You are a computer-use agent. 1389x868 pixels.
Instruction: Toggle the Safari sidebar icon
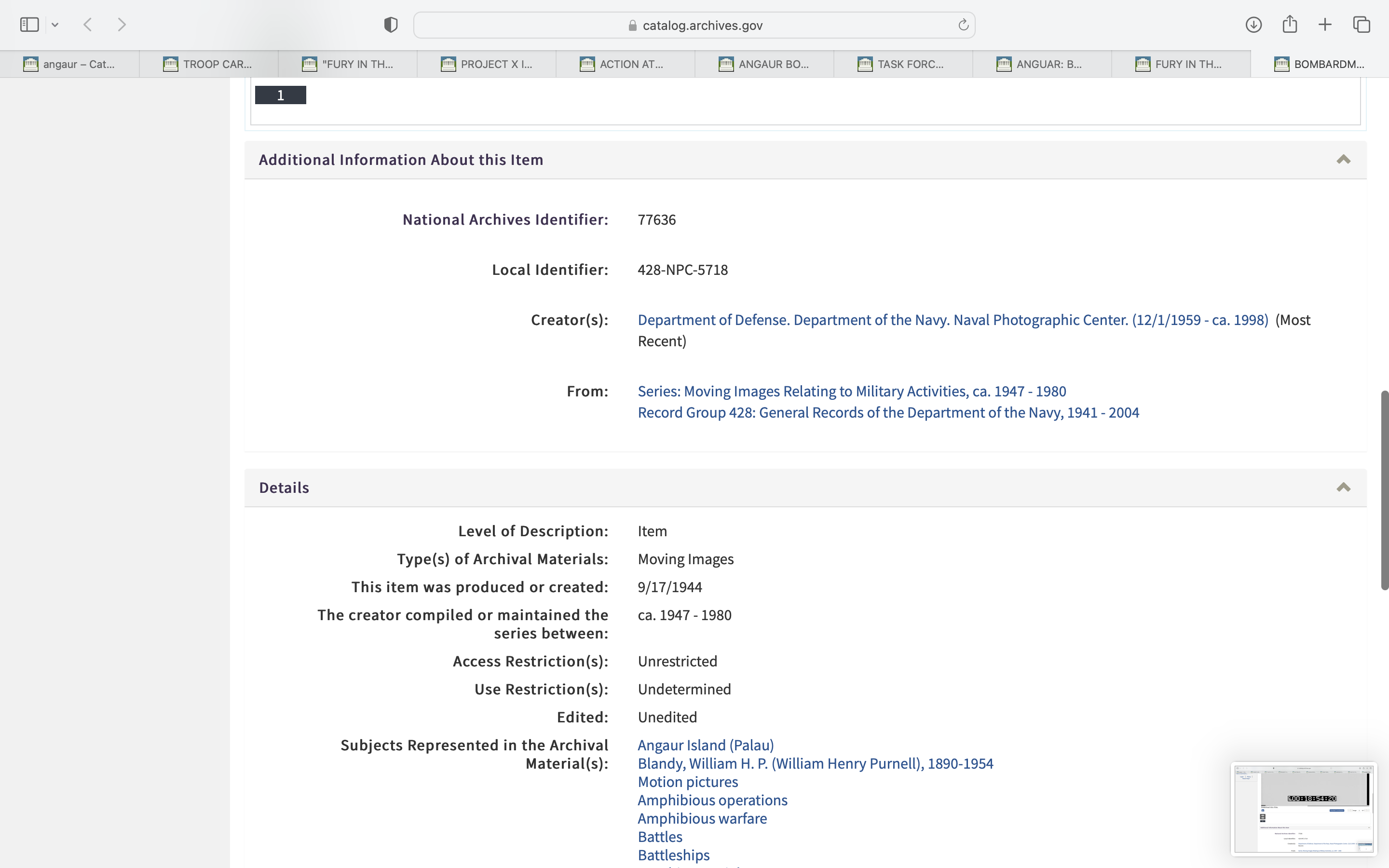click(29, 25)
